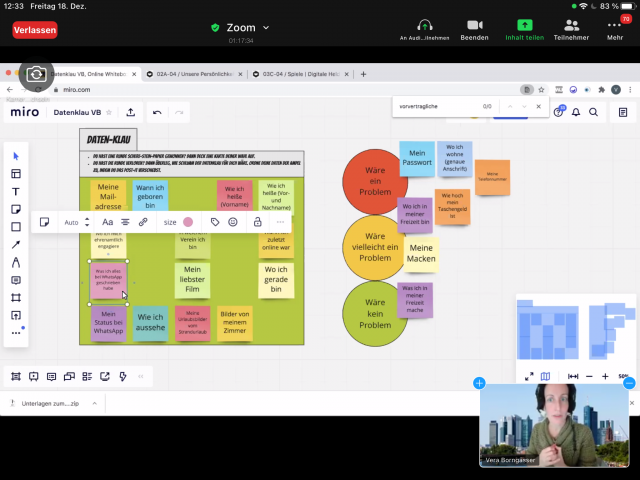The image size is (640, 480).
Task: Open Miro notifications bell
Action: [576, 112]
